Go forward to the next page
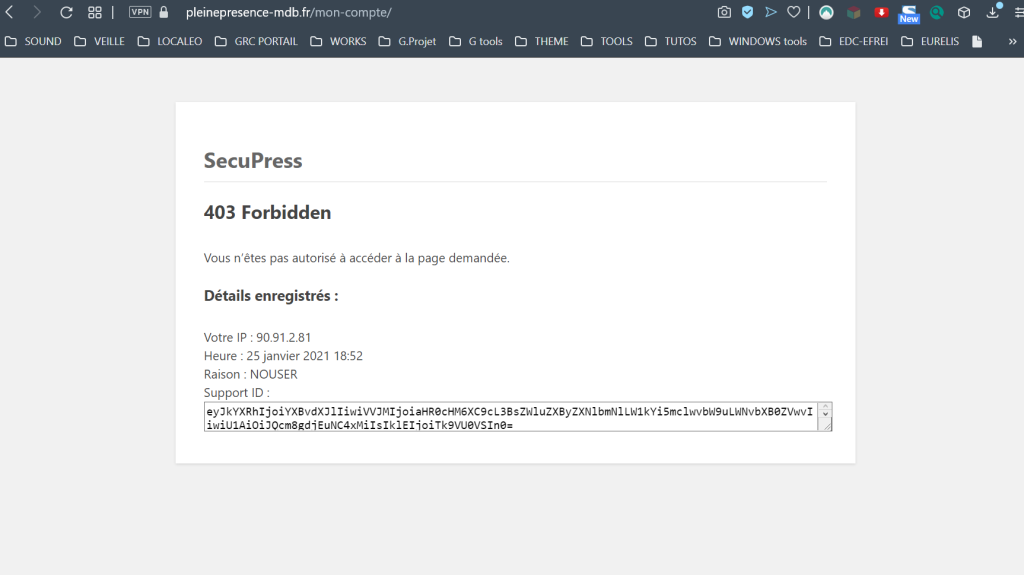The image size is (1024, 575). click(37, 12)
